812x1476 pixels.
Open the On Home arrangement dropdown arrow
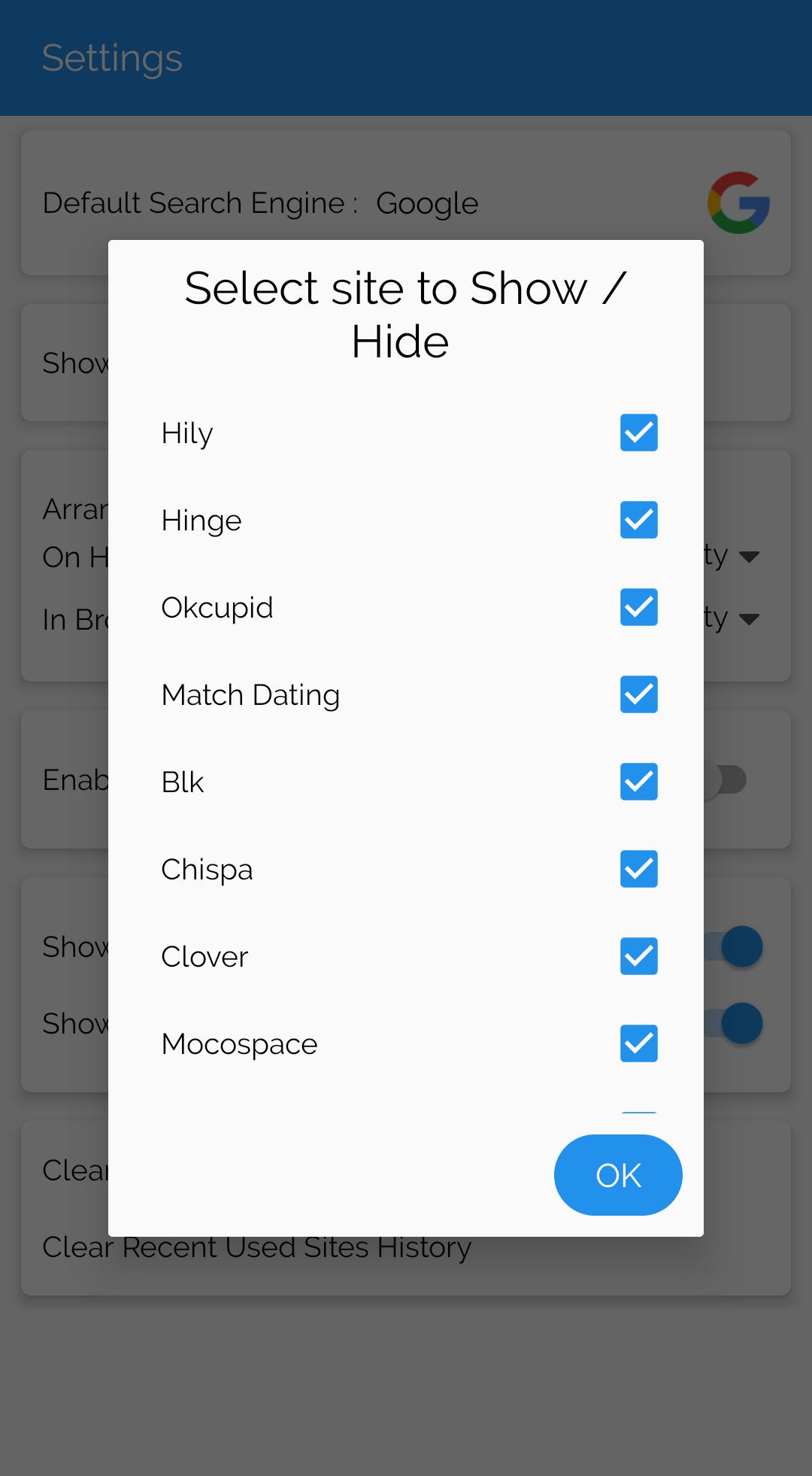[x=749, y=557]
